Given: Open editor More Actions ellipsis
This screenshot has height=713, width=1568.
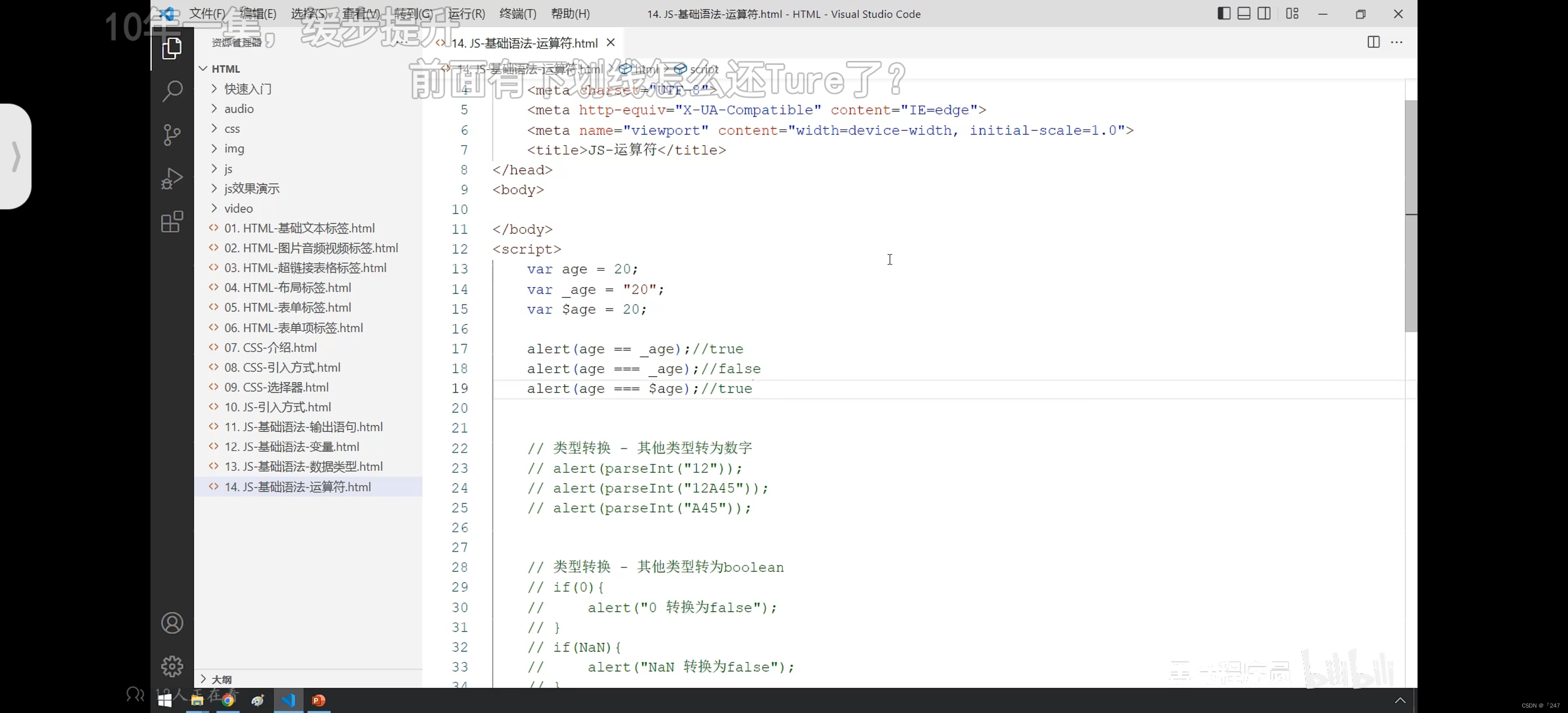Looking at the screenshot, I should point(1397,42).
